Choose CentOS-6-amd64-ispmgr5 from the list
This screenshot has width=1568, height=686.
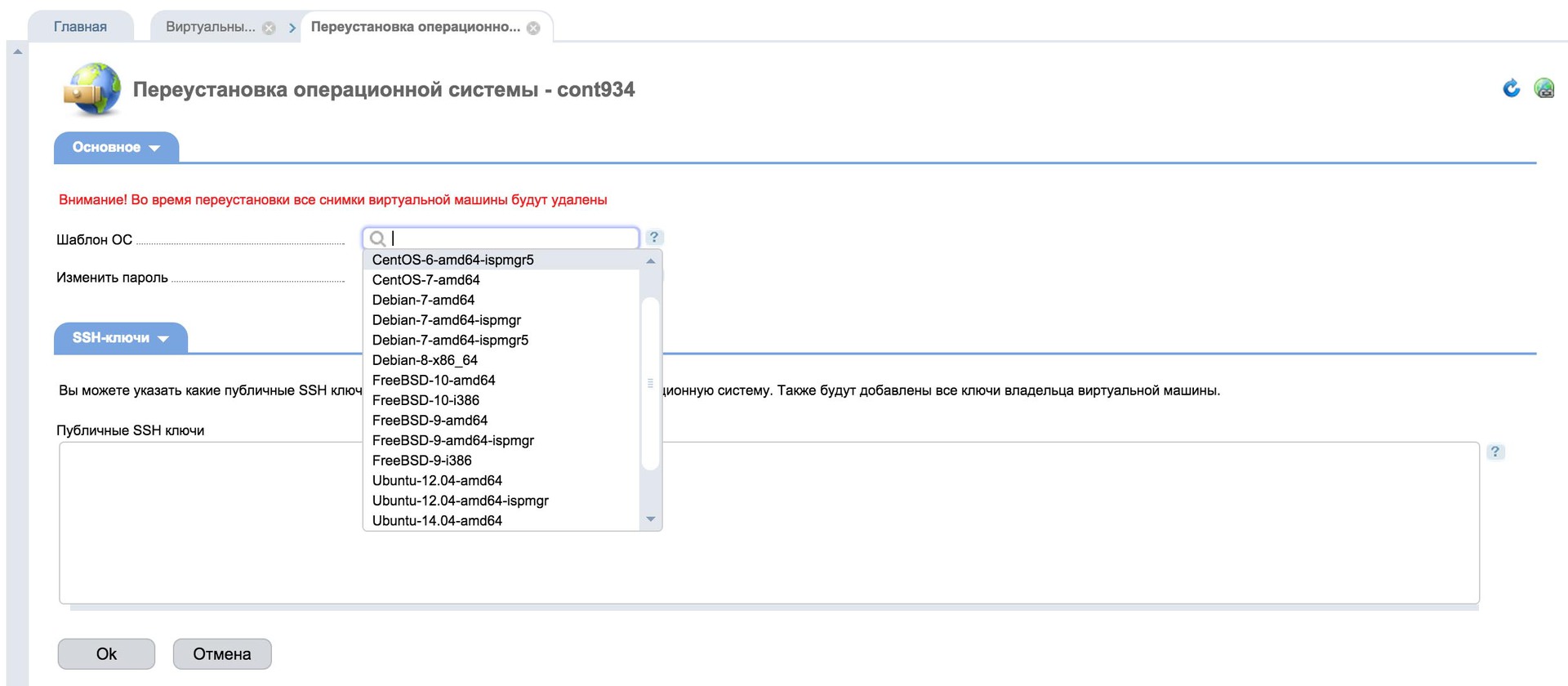click(501, 260)
